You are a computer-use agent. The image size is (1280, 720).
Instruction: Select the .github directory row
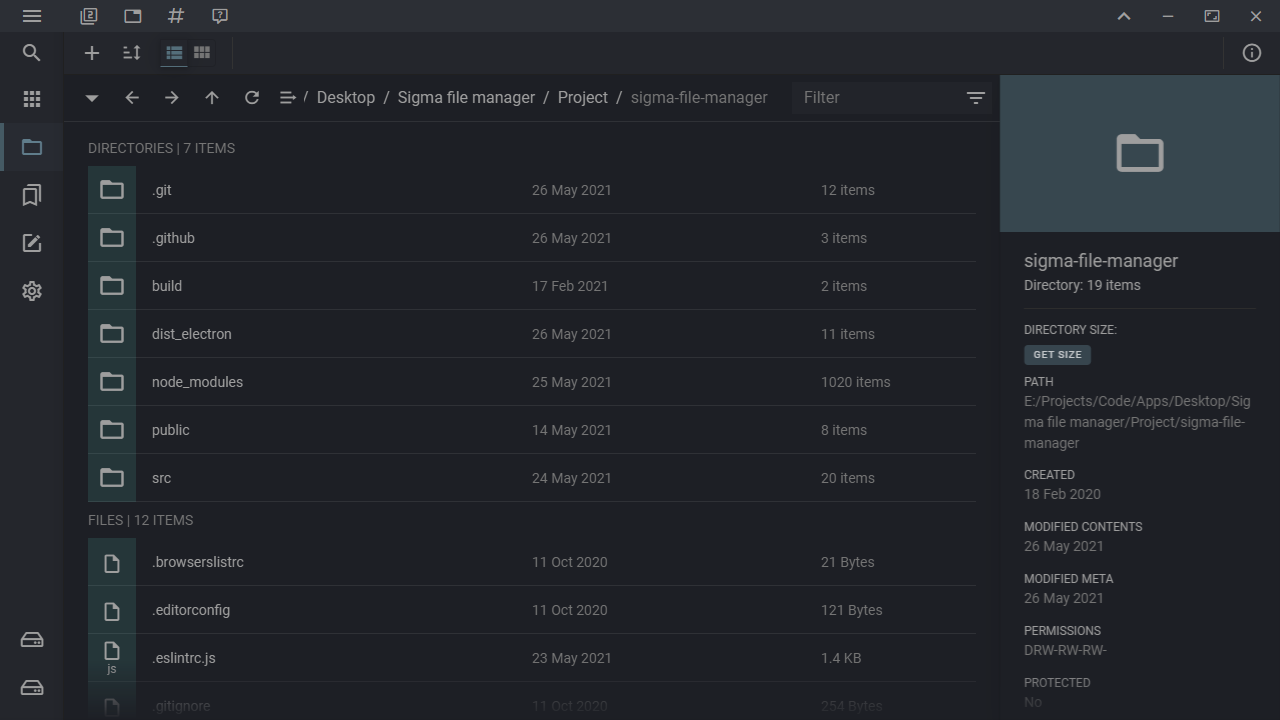[532, 238]
